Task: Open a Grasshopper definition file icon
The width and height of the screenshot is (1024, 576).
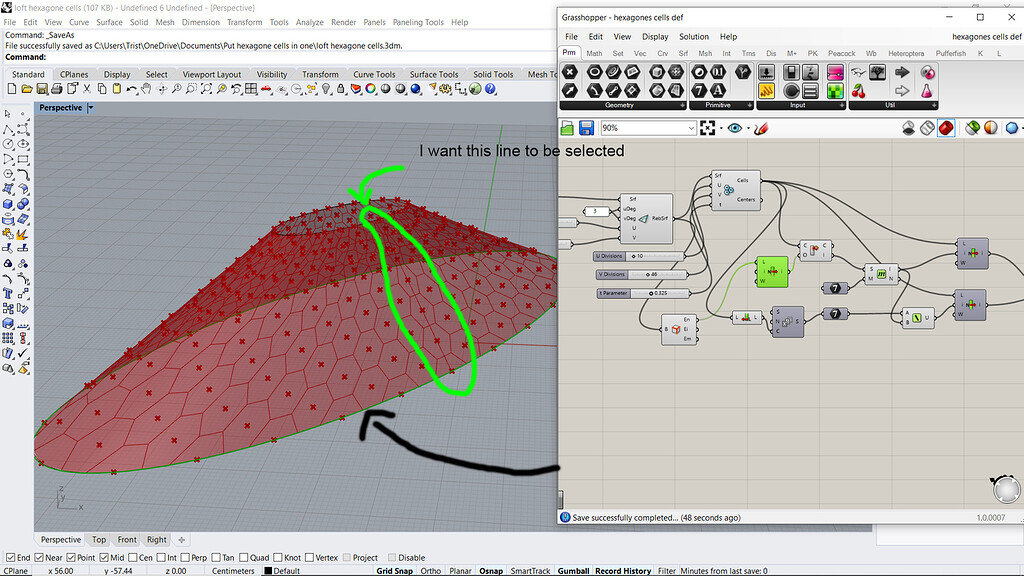Action: pyautogui.click(x=566, y=128)
